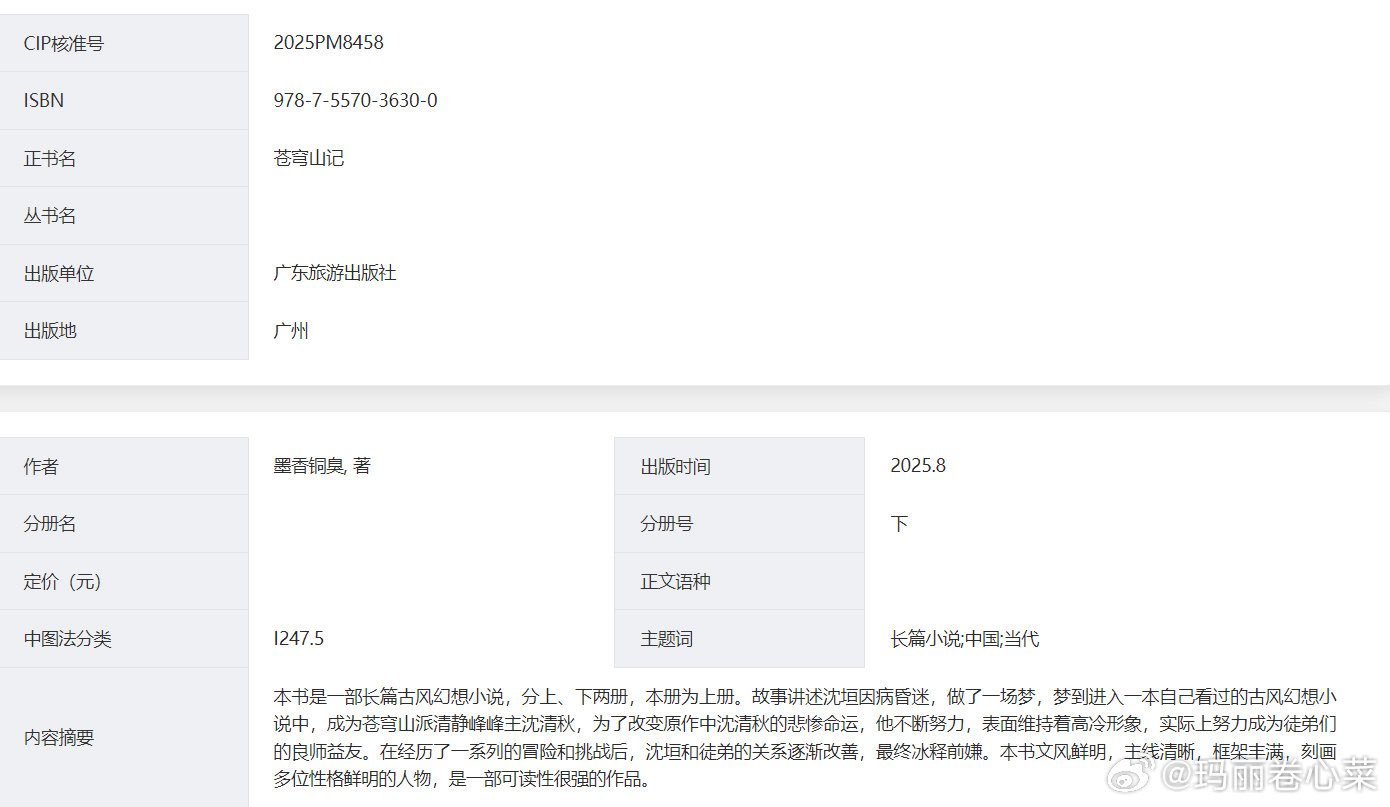Viewport: 1390px width, 807px height.
Task: Click the 定价（元） label
Action: click(63, 582)
